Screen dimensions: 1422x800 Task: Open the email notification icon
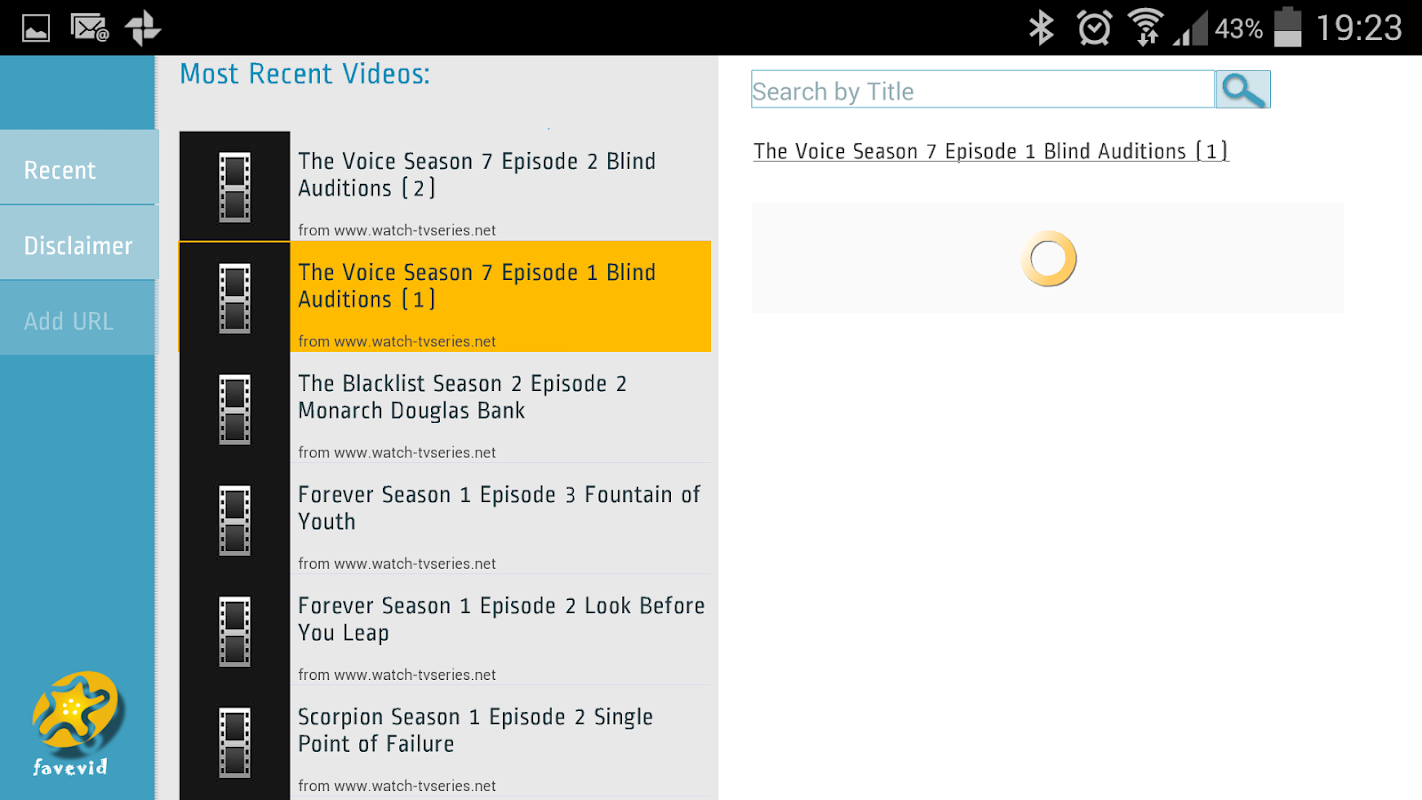[90, 27]
